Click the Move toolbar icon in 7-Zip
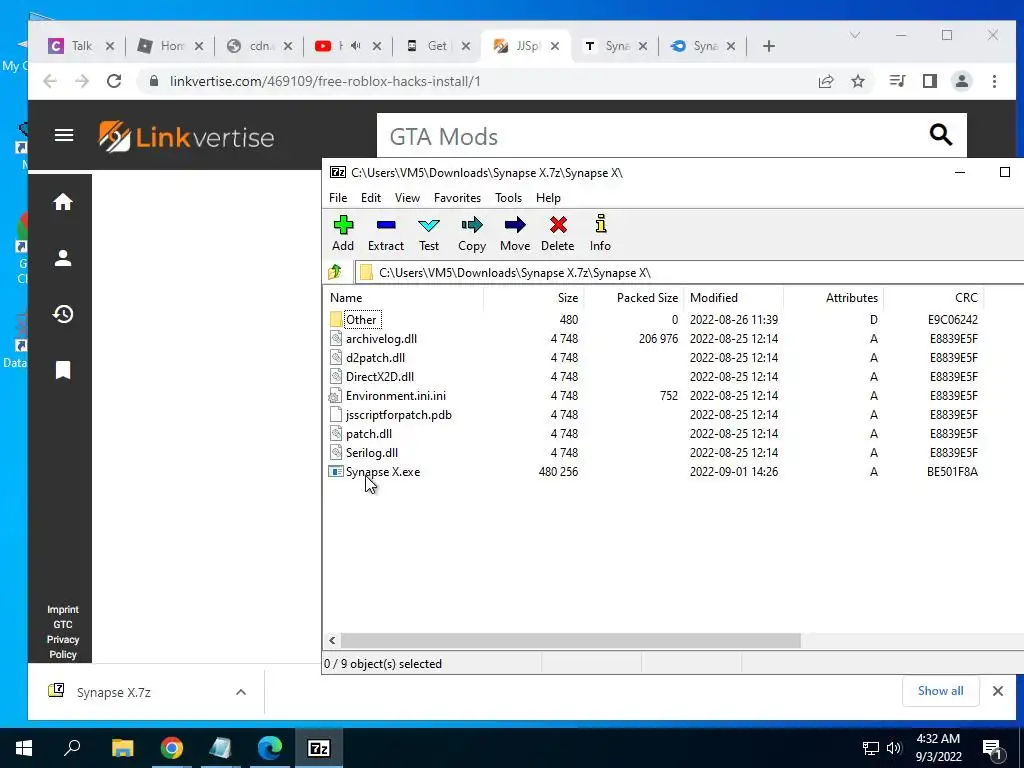 click(515, 233)
